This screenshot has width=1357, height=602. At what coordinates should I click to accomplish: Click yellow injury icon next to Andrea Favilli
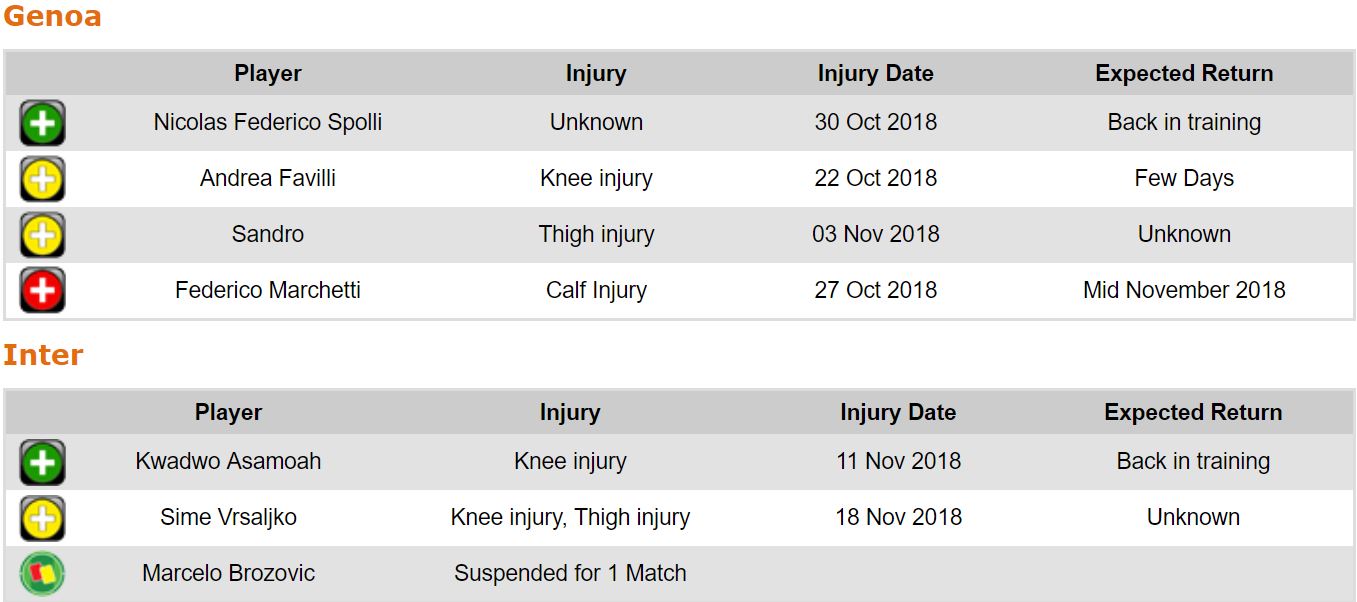(x=42, y=180)
